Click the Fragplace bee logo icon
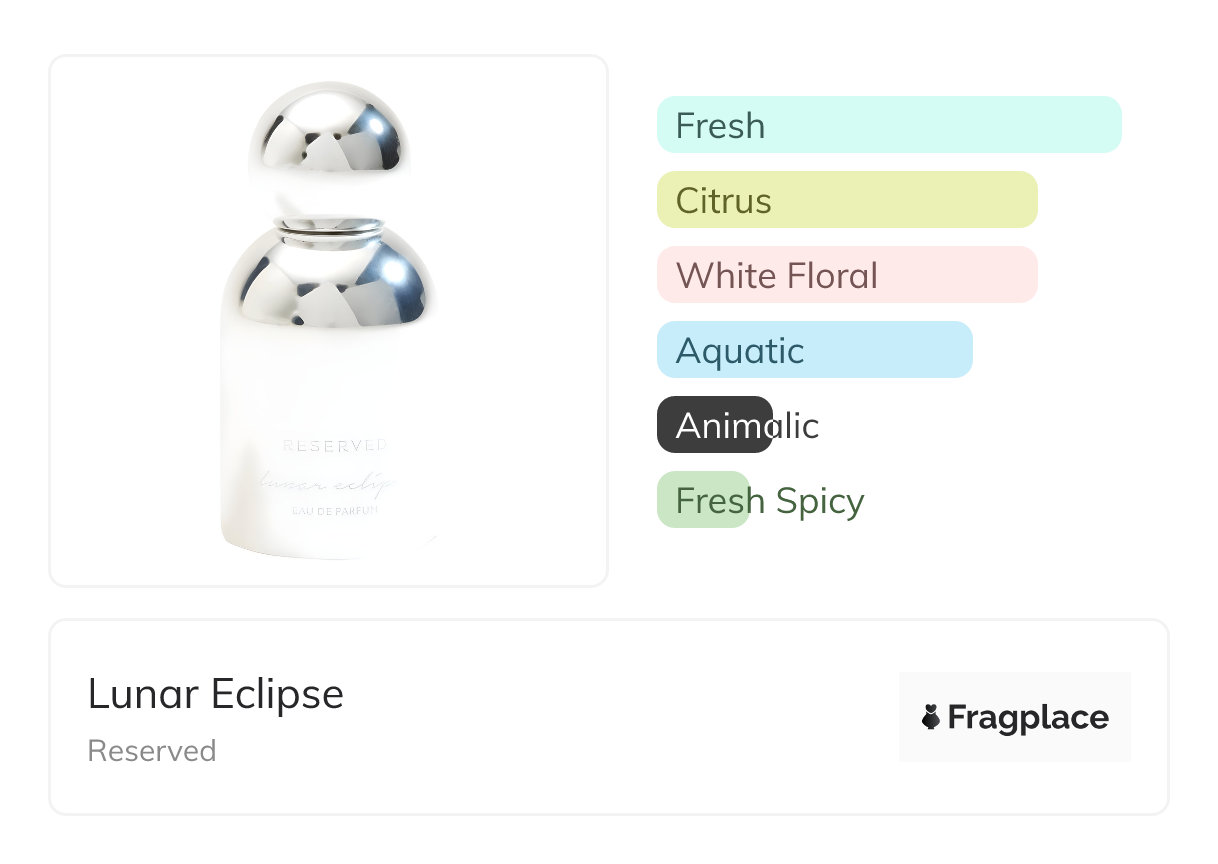Screen dimensions: 1218x864 931,717
